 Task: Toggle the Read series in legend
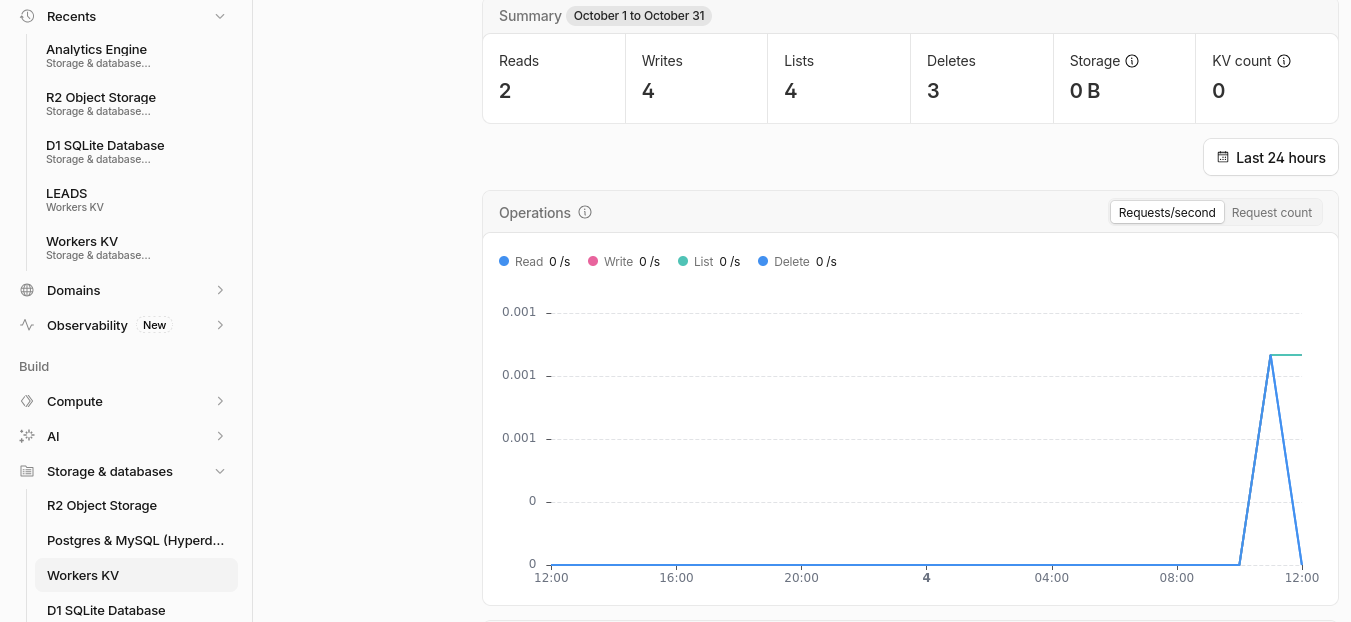pos(535,262)
